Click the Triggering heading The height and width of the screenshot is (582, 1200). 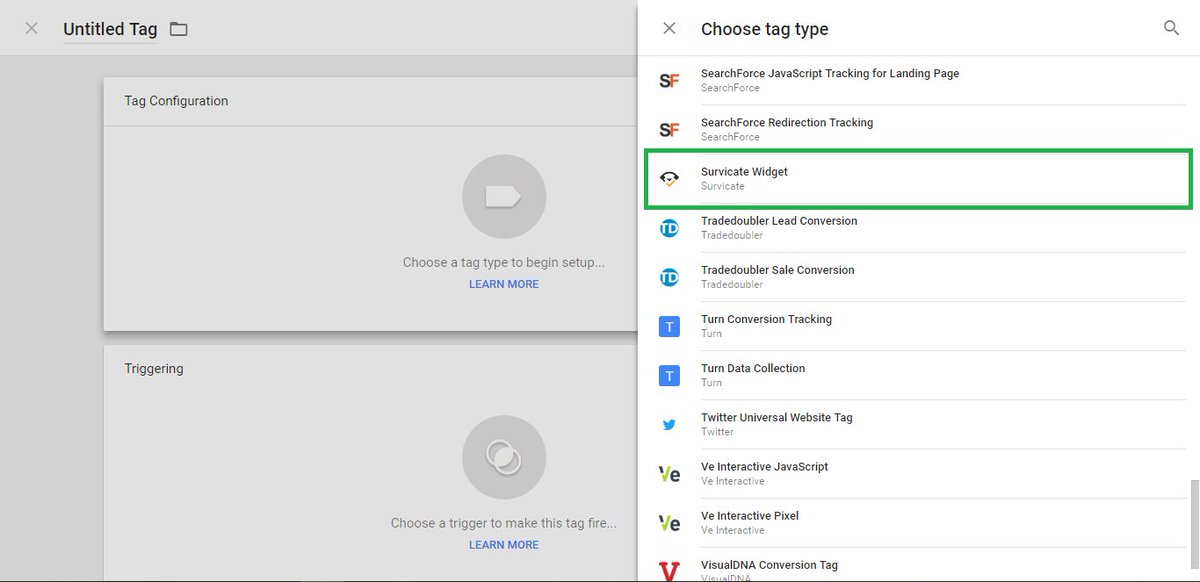pos(154,369)
